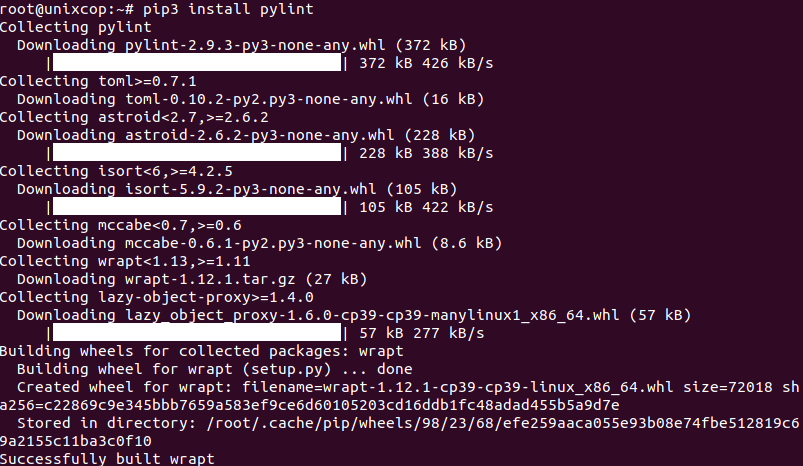Click the root@unixcop shell prompt
Image resolution: width=803 pixels, height=466 pixels.
(67, 9)
